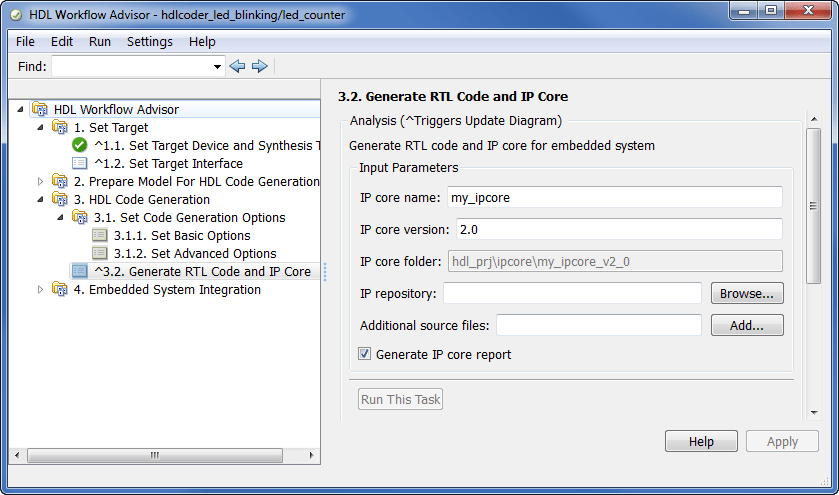This screenshot has width=839, height=495.
Task: Expand the Prepare Model For HDL Code Generation node
Action: (x=41, y=181)
